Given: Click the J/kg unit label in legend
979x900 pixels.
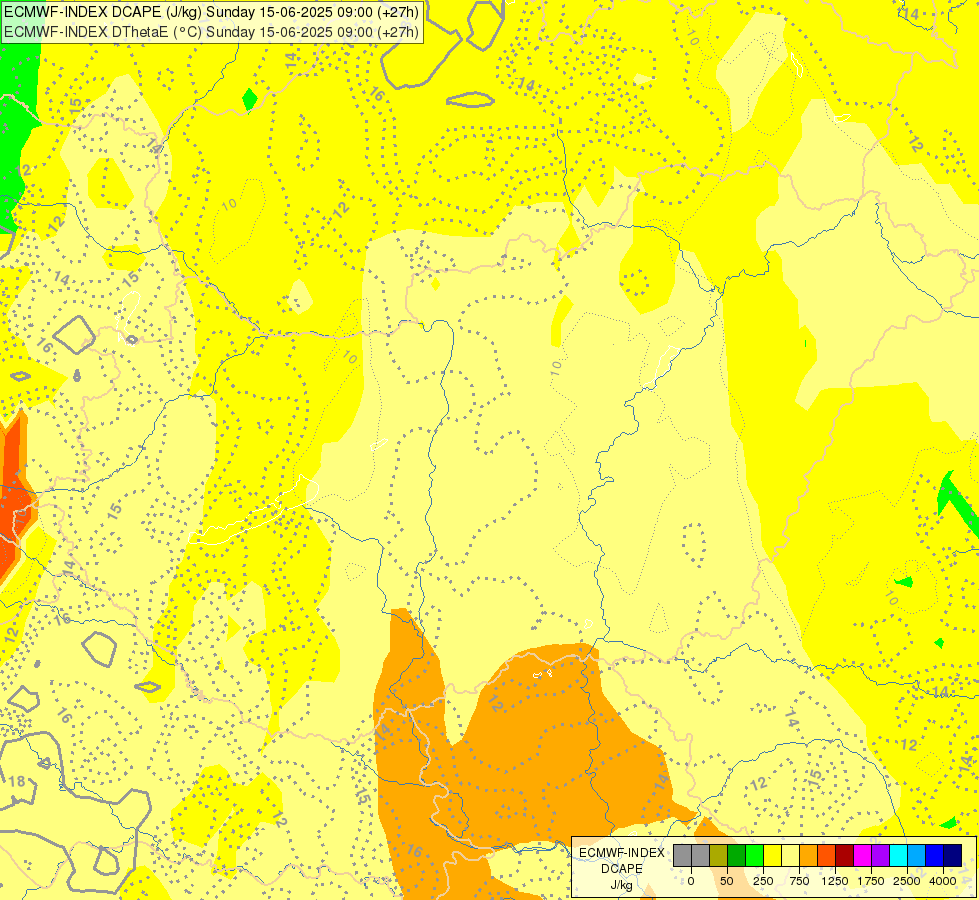Looking at the screenshot, I should [x=622, y=885].
